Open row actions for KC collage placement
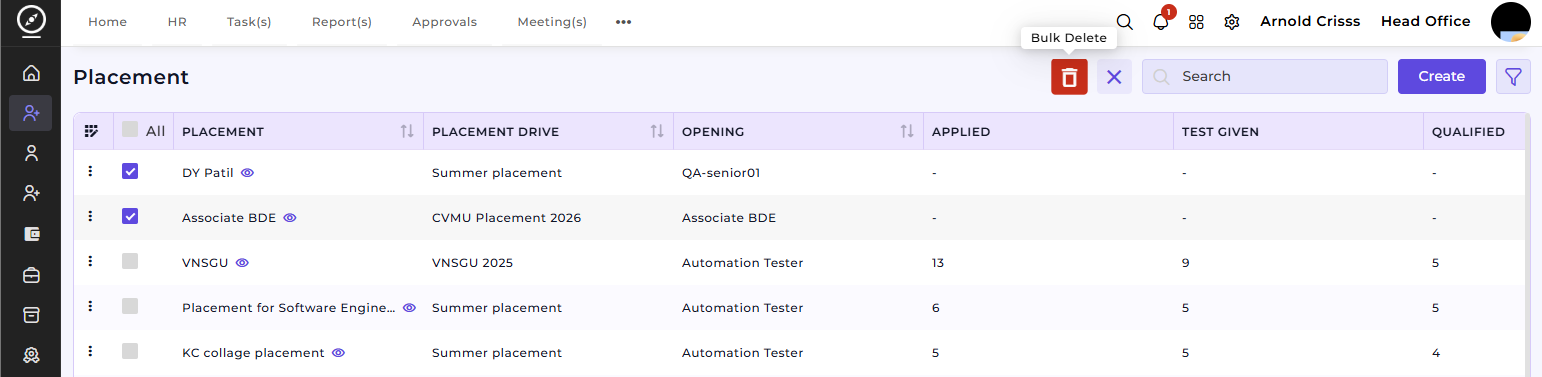 pyautogui.click(x=91, y=351)
